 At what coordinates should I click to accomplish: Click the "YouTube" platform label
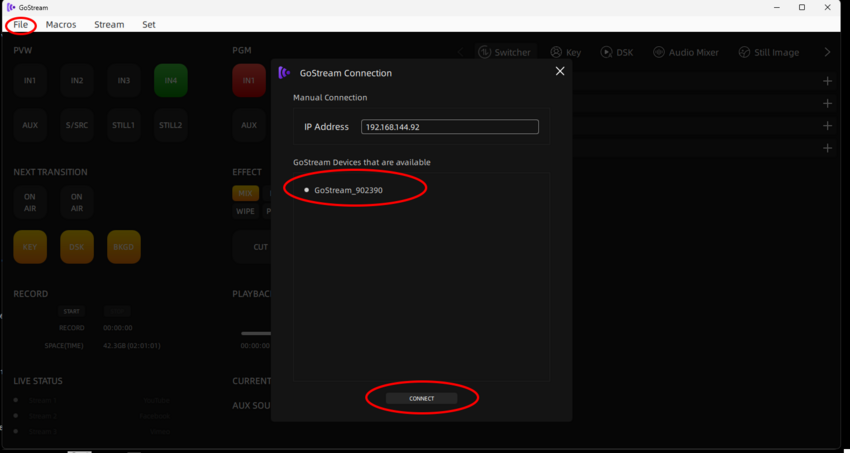coord(157,400)
